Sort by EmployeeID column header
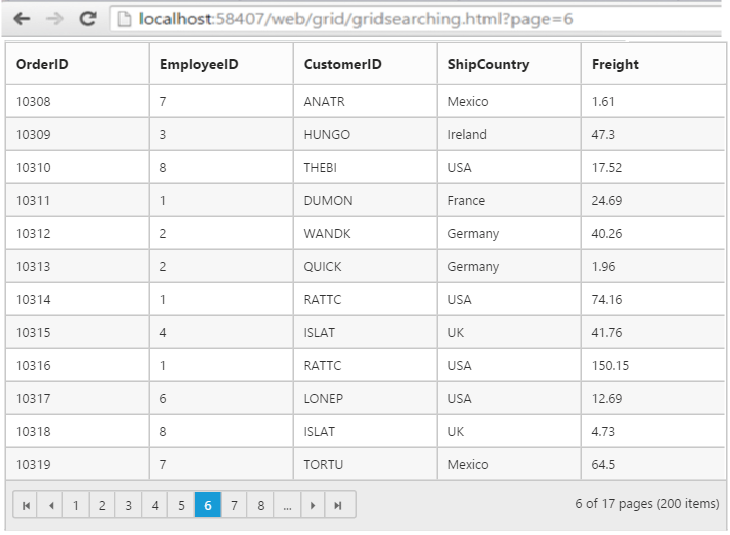This screenshot has height=535, width=730. (x=221, y=64)
